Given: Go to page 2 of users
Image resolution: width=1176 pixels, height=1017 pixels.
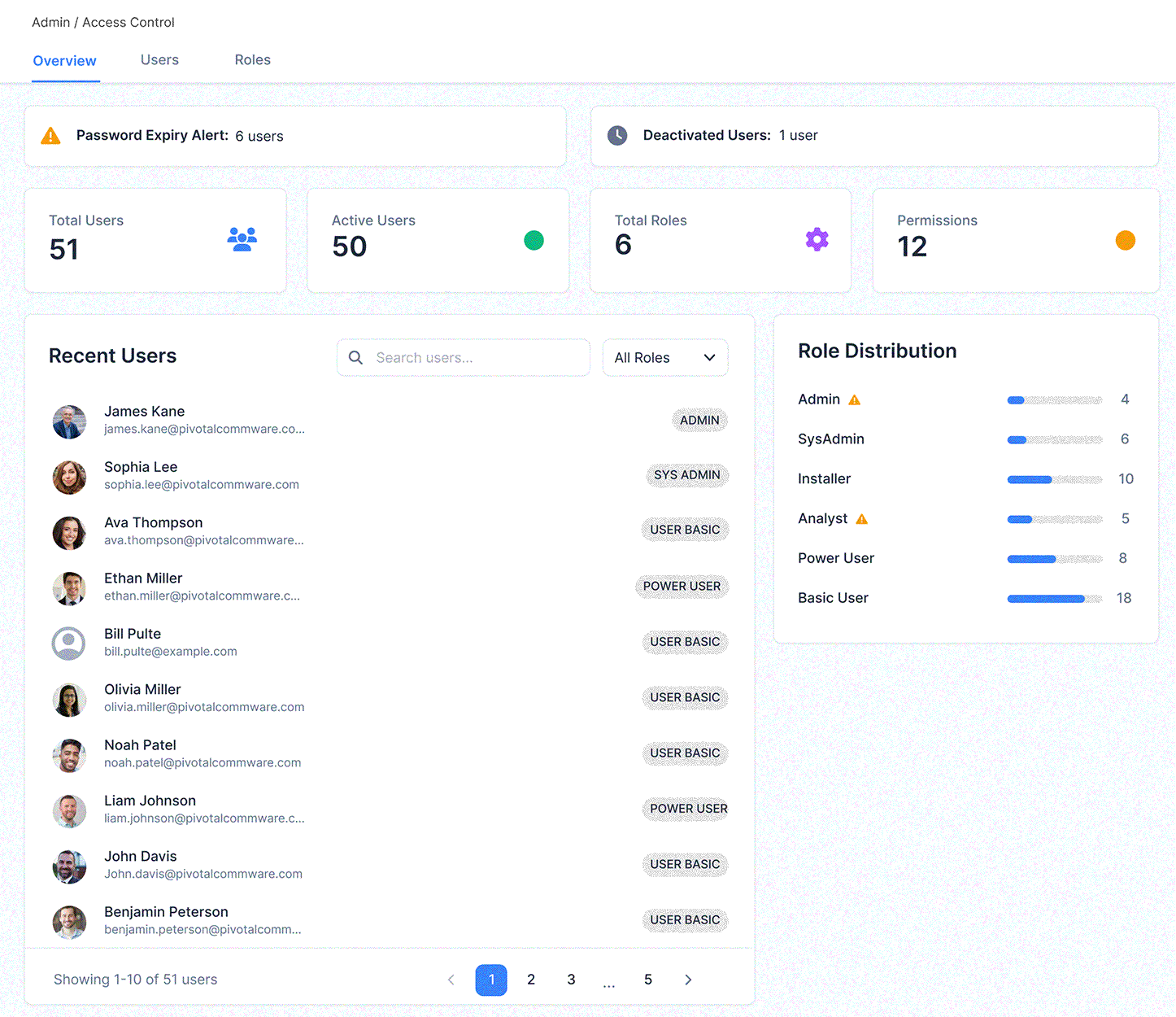Looking at the screenshot, I should tap(531, 980).
